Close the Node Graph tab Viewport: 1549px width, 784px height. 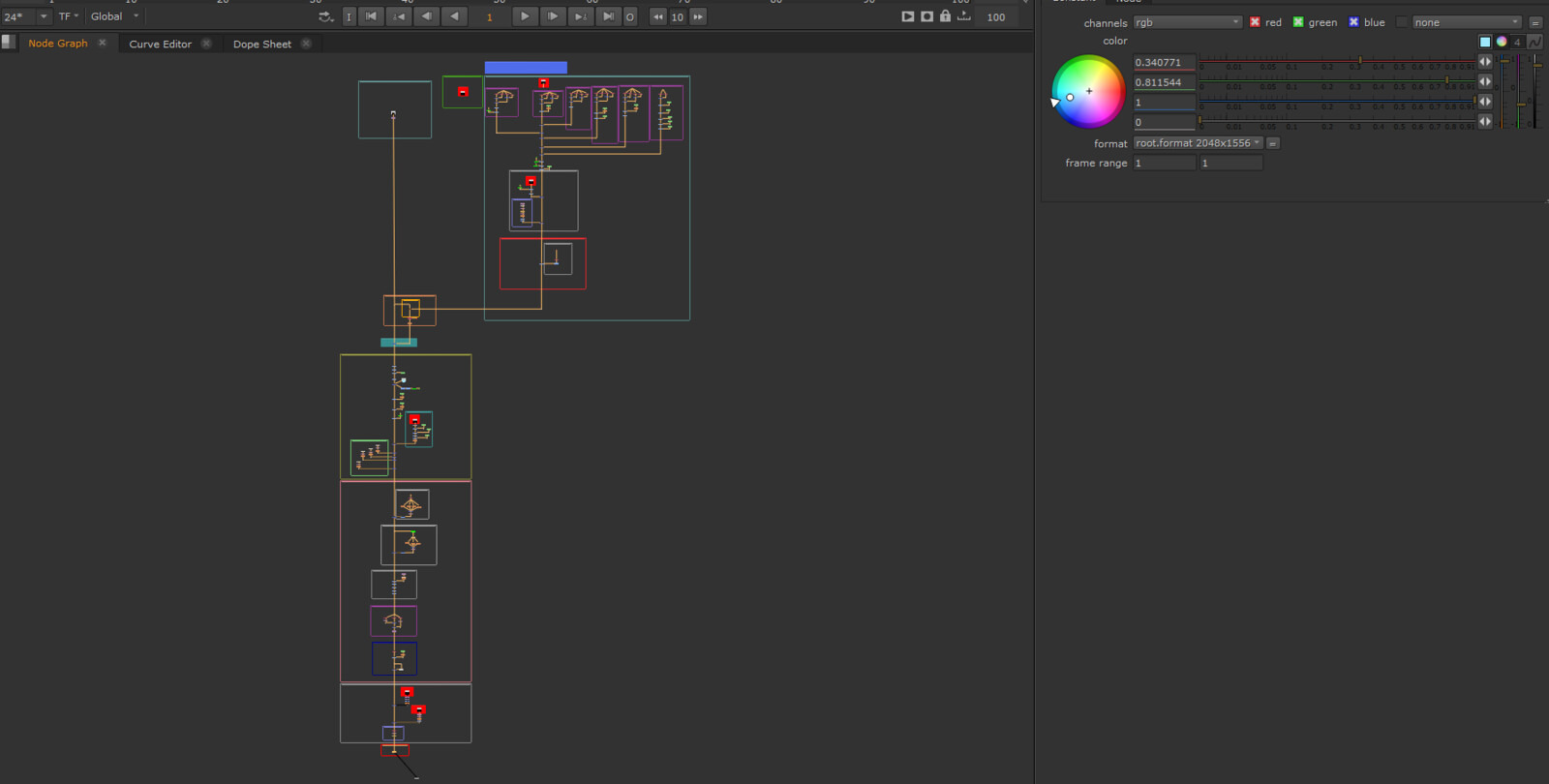[103, 43]
